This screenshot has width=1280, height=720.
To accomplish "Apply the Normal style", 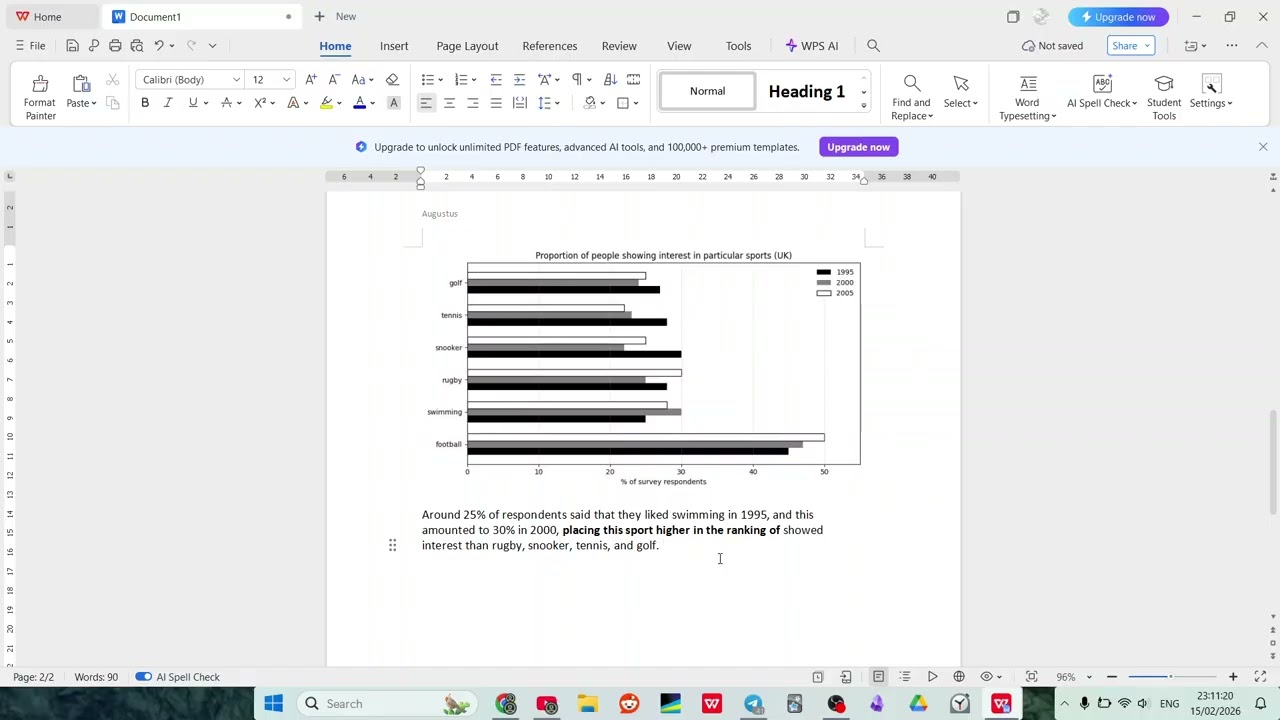I will coord(707,92).
